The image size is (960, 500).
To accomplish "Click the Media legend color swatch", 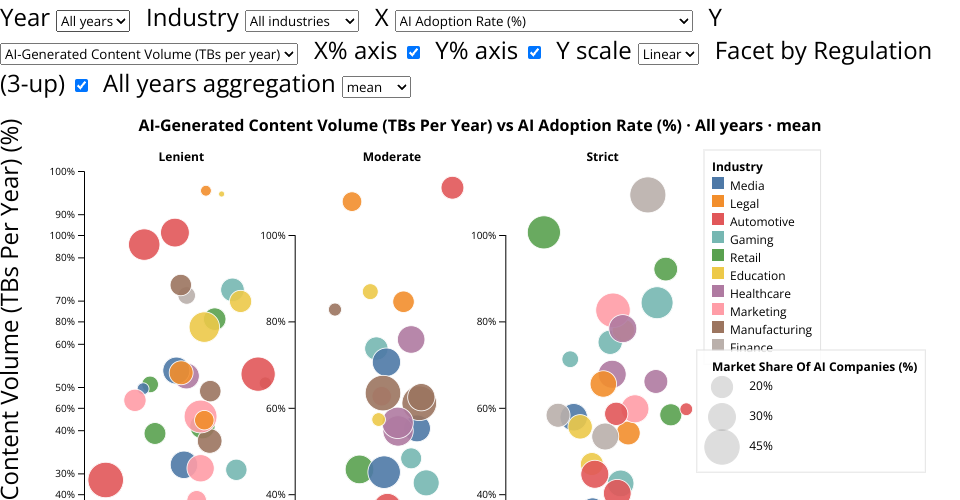I will [718, 185].
